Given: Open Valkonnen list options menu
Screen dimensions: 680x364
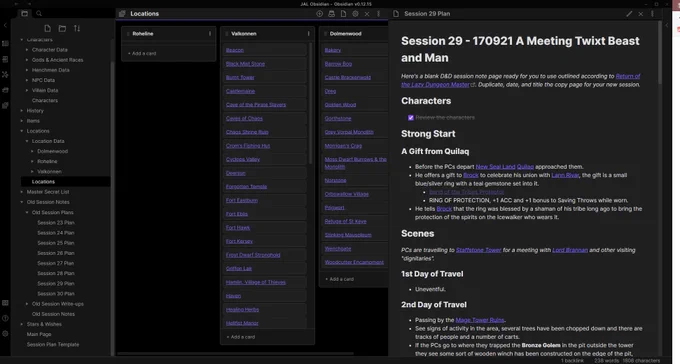Looking at the screenshot, I should pos(308,33).
